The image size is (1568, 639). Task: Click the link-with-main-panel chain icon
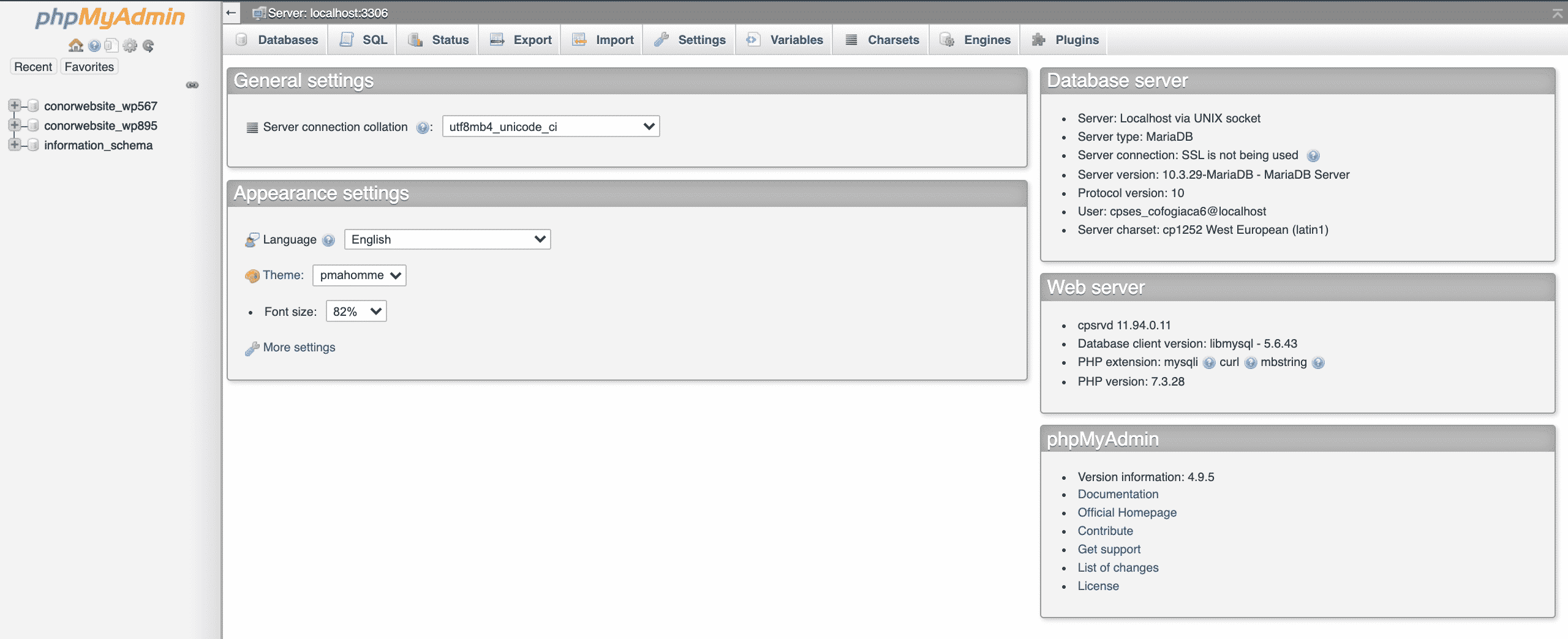click(192, 85)
